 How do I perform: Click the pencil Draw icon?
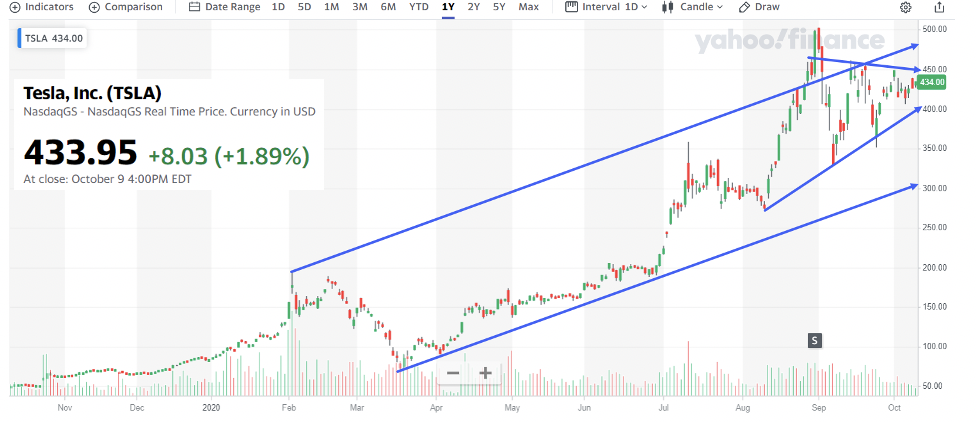tap(744, 7)
